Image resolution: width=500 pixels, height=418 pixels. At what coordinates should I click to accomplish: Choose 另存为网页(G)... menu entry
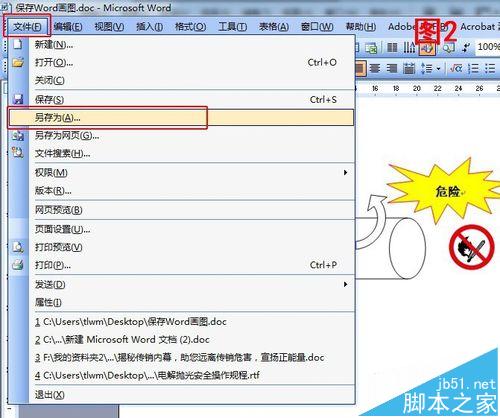(181, 135)
